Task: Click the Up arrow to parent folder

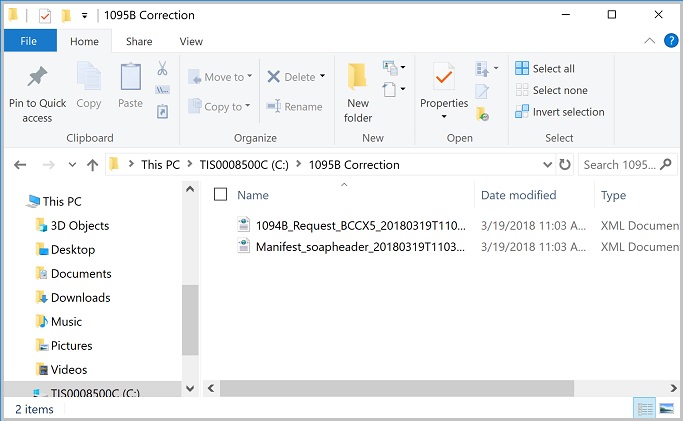Action: pos(93,165)
